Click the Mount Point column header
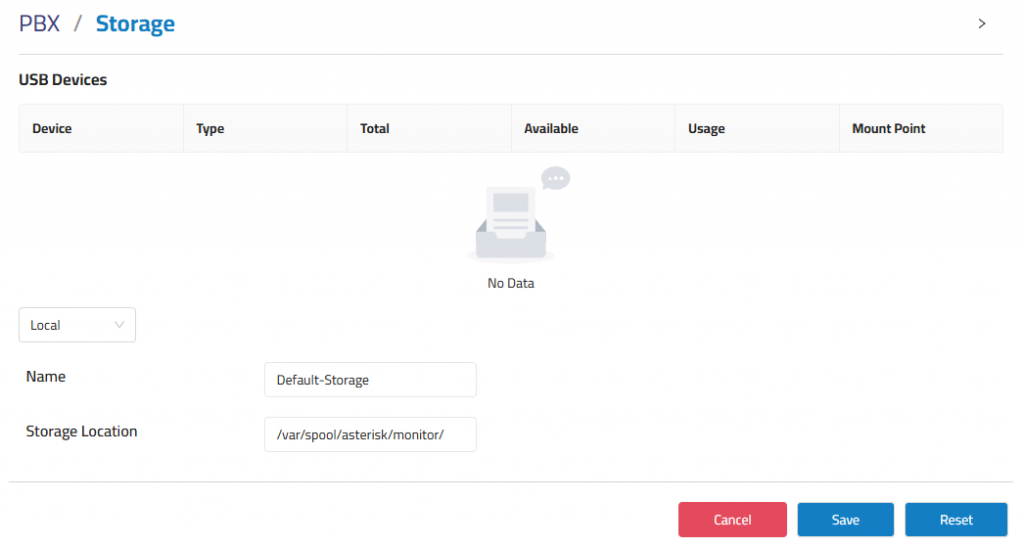The height and width of the screenshot is (546, 1024). (x=889, y=129)
